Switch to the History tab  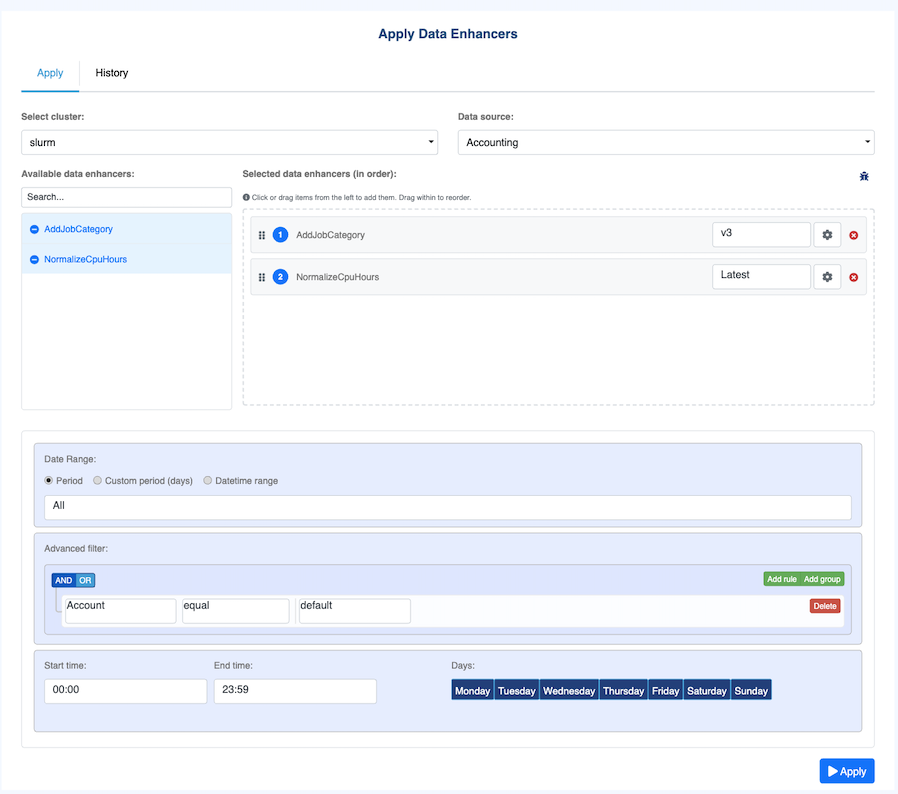pyautogui.click(x=112, y=73)
